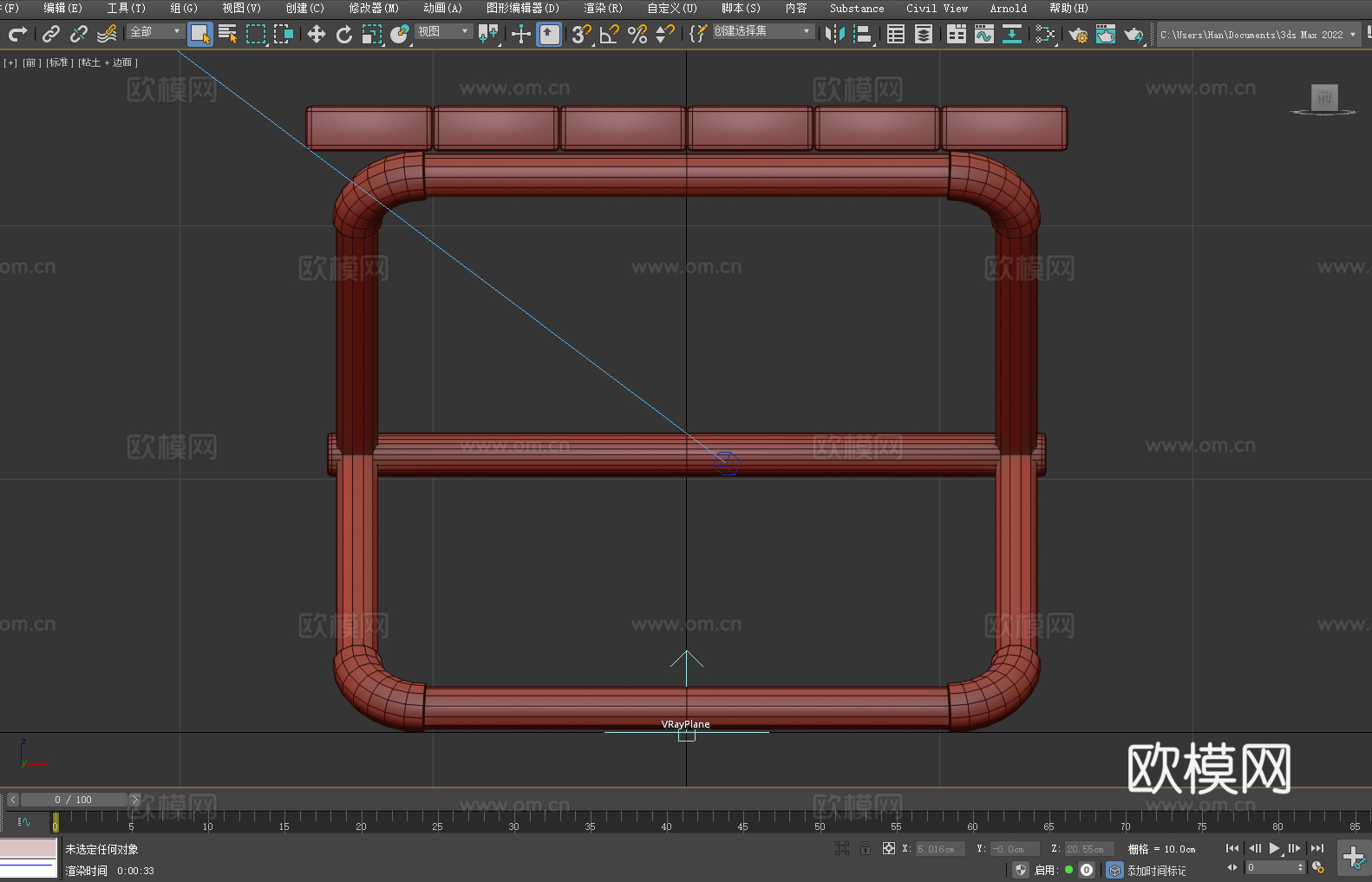Click the [标准] viewport shading label
The height and width of the screenshot is (882, 1372).
[59, 62]
